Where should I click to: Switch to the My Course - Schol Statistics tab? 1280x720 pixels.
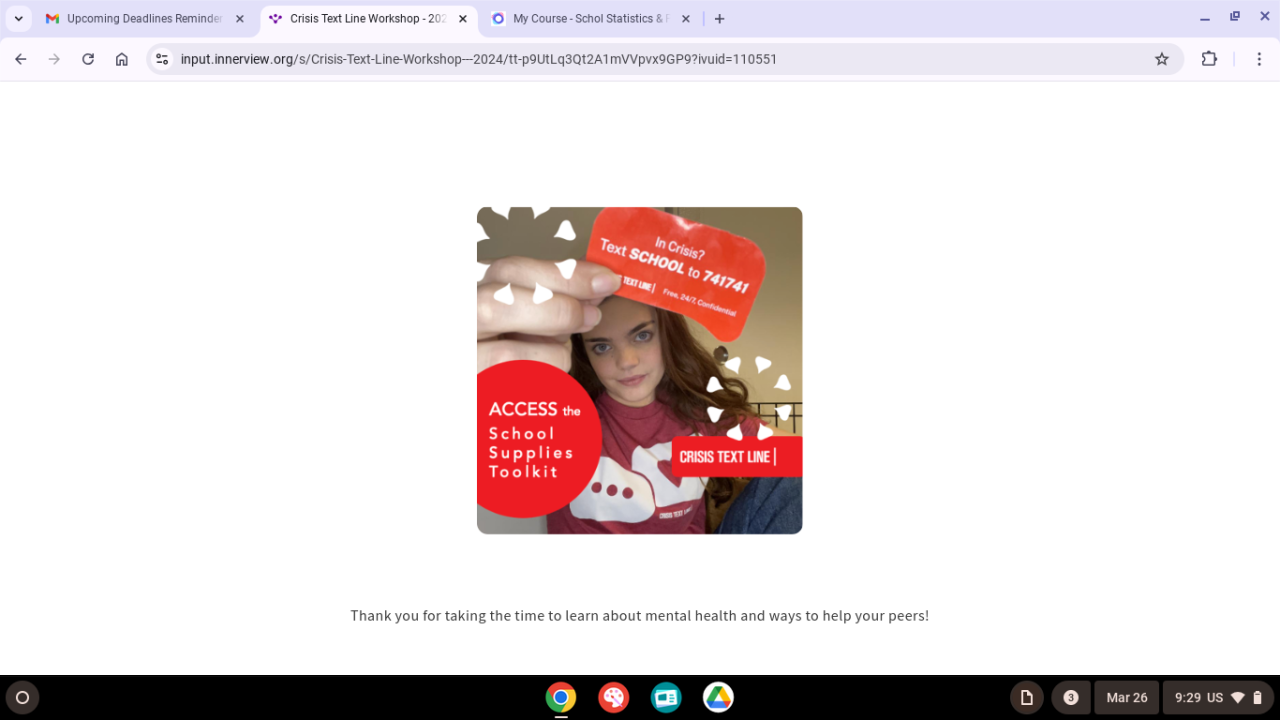pos(591,18)
